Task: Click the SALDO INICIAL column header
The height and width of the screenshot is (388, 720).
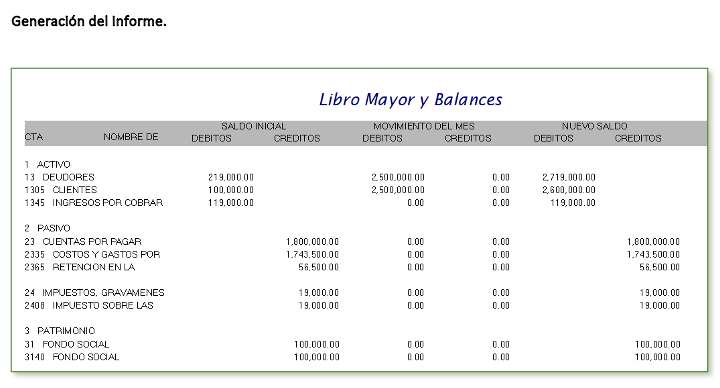Action: pyautogui.click(x=253, y=126)
